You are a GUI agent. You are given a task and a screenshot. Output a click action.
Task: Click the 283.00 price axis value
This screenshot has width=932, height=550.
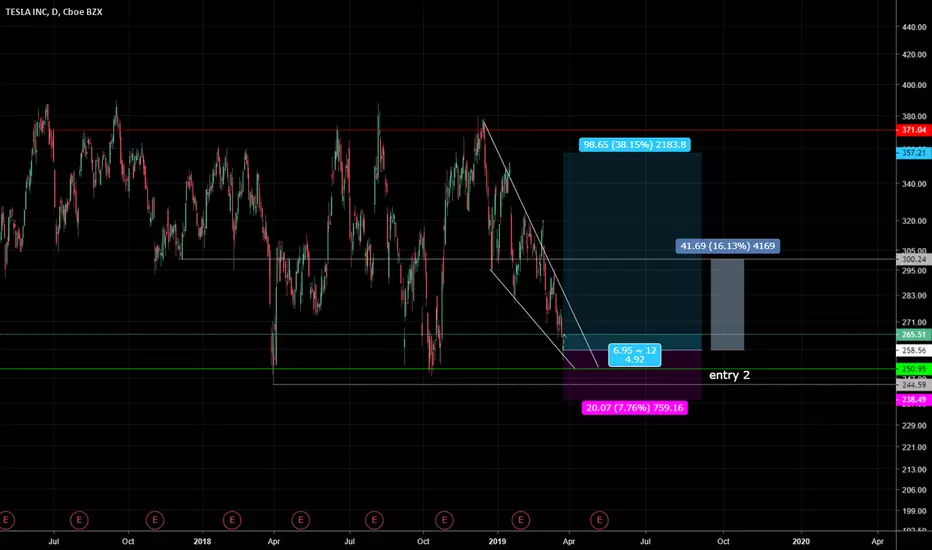point(914,296)
